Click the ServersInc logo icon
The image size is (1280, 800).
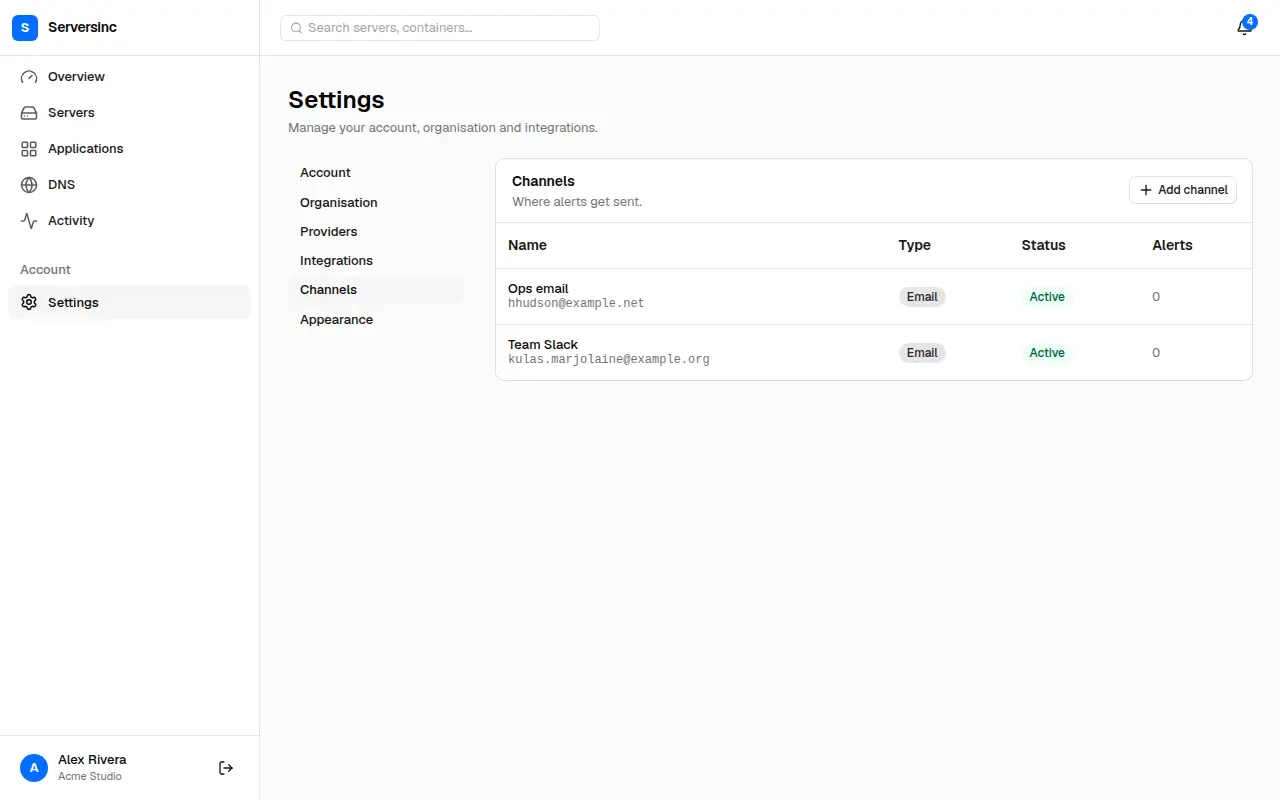[25, 28]
